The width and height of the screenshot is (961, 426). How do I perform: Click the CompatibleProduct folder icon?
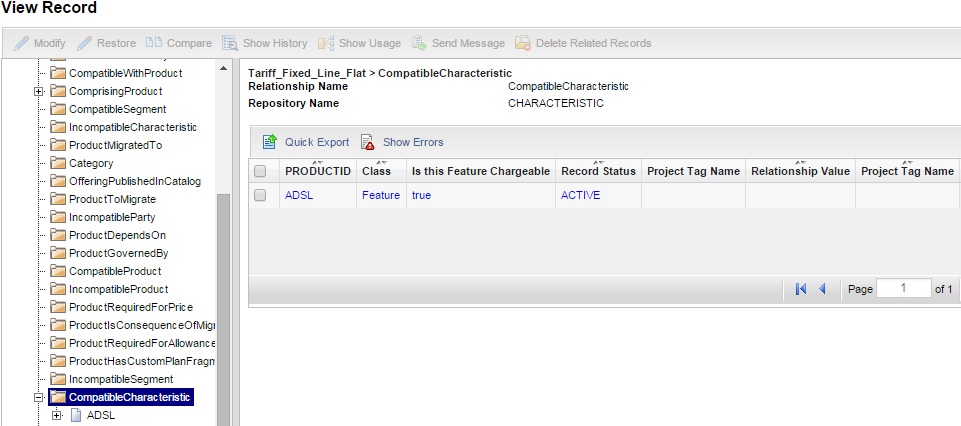click(x=58, y=271)
